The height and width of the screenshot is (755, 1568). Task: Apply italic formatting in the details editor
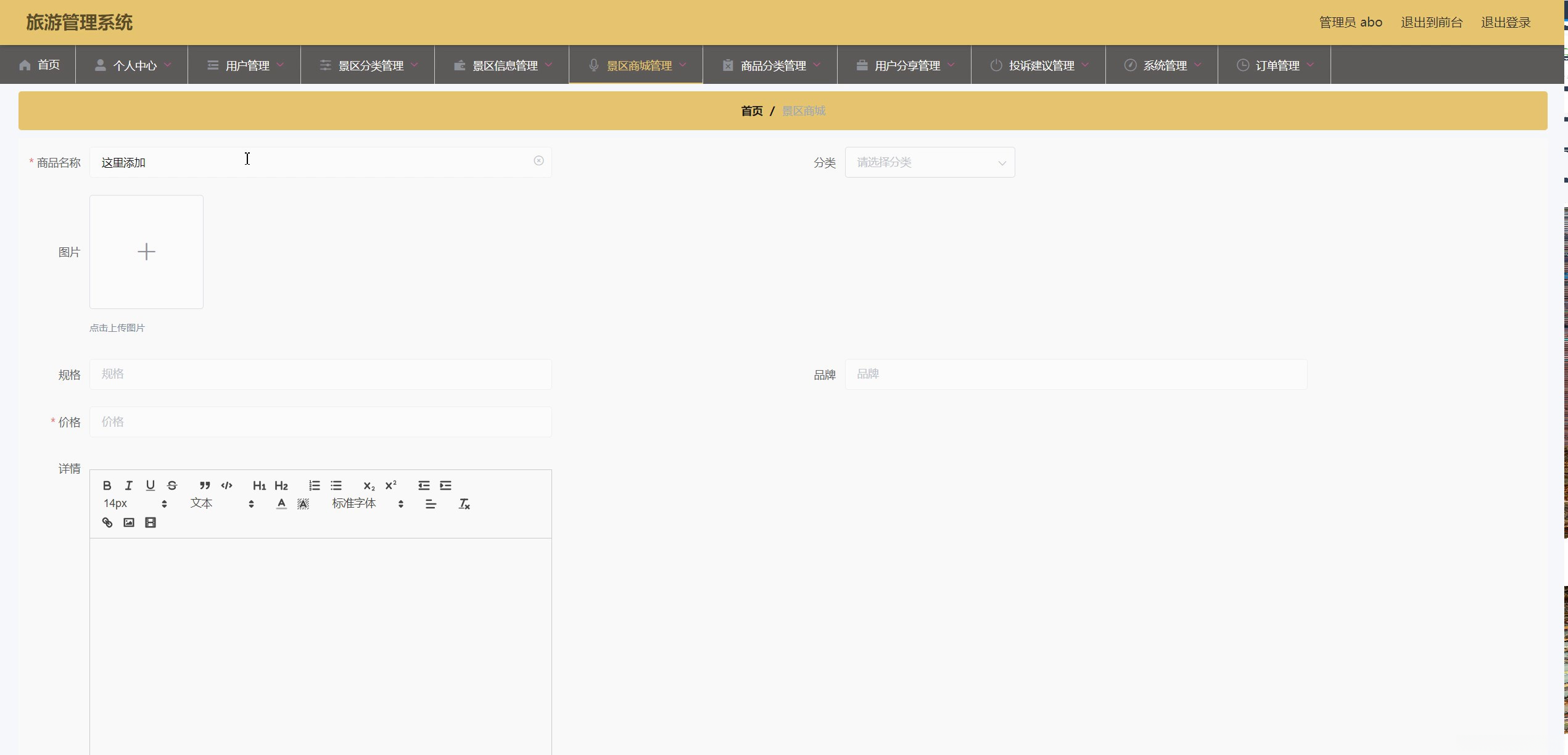(128, 485)
